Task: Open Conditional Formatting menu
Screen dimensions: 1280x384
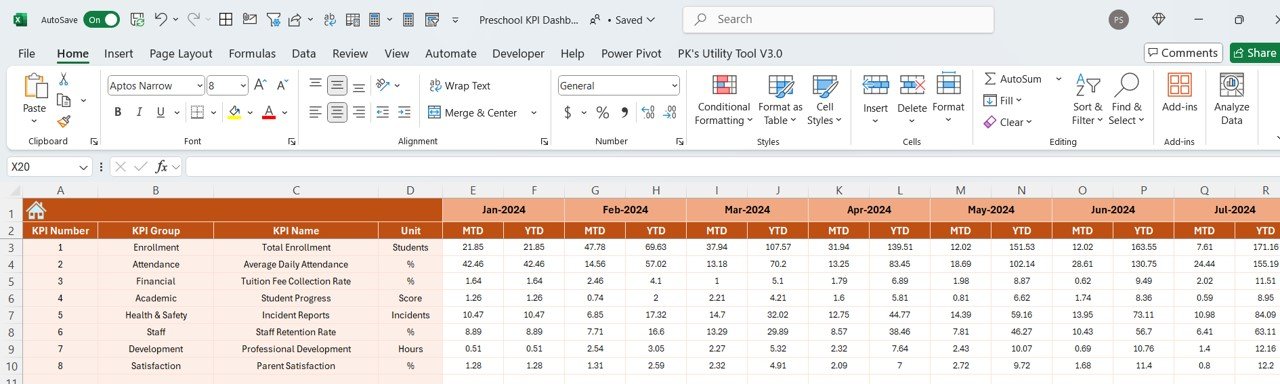Action: click(x=723, y=100)
